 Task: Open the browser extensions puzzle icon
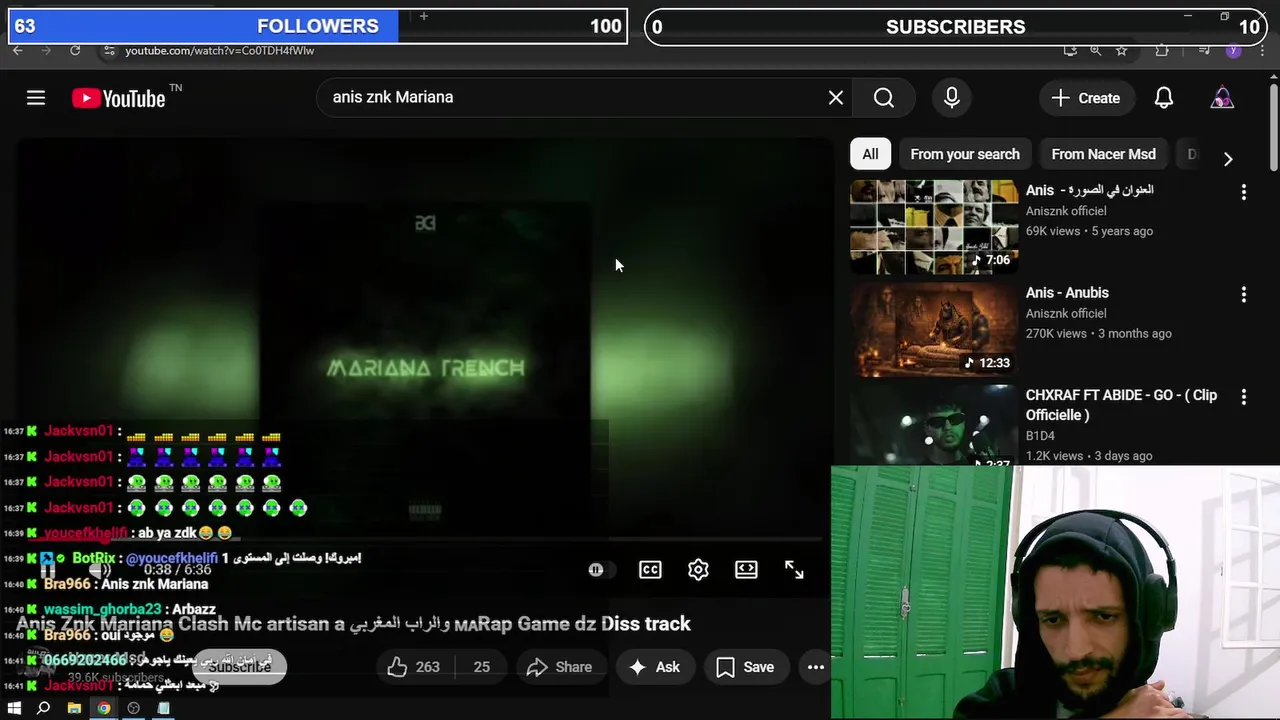click(x=1162, y=50)
